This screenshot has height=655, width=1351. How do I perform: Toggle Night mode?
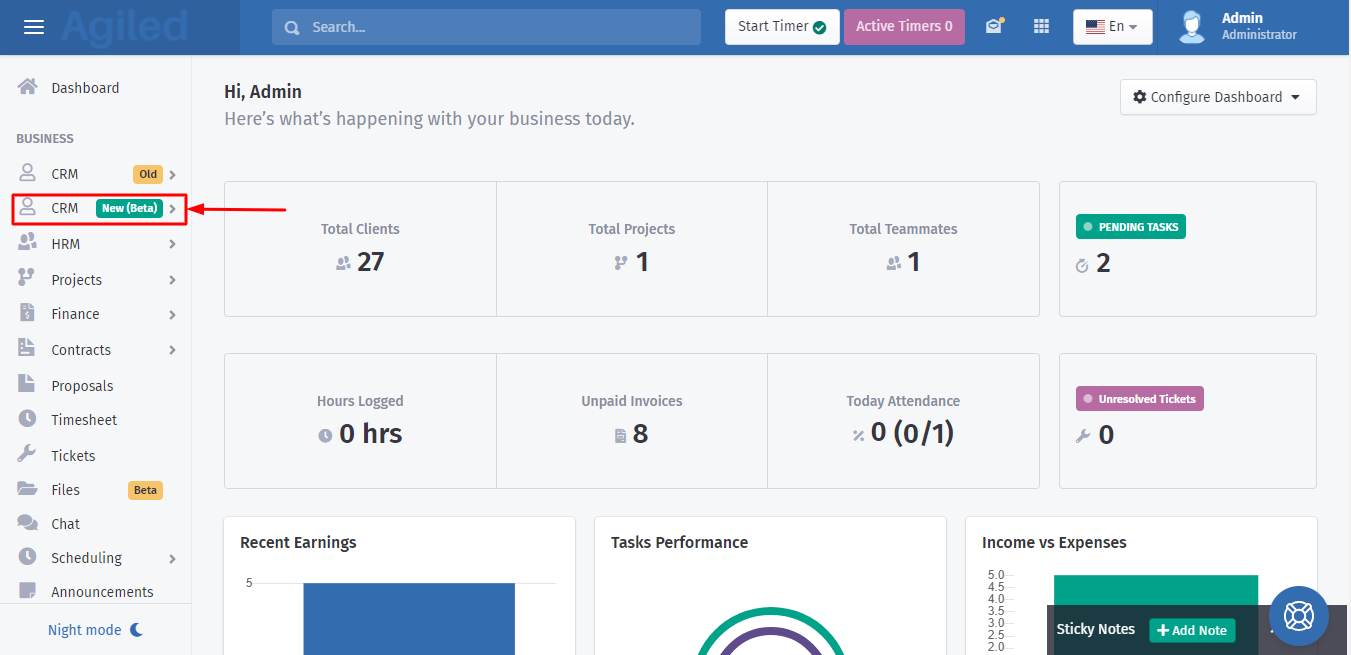click(96, 630)
